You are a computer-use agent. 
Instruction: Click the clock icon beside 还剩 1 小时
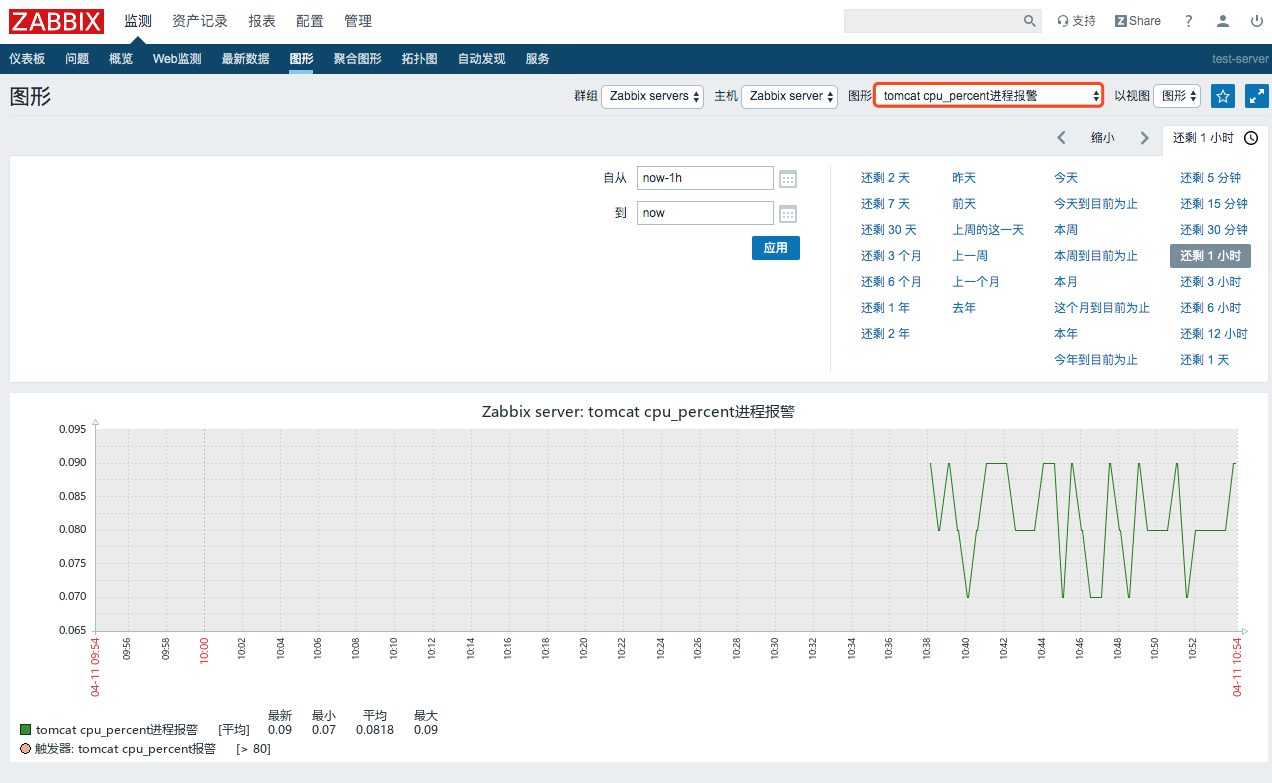[1251, 138]
